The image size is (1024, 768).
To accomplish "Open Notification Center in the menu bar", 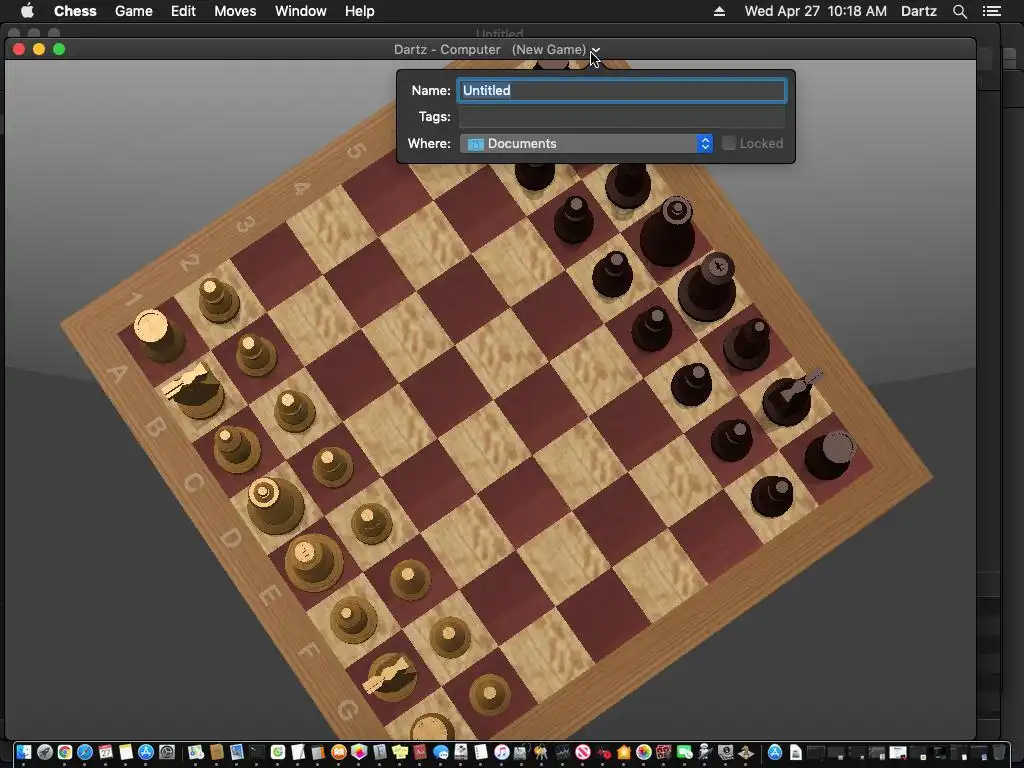I will [991, 11].
